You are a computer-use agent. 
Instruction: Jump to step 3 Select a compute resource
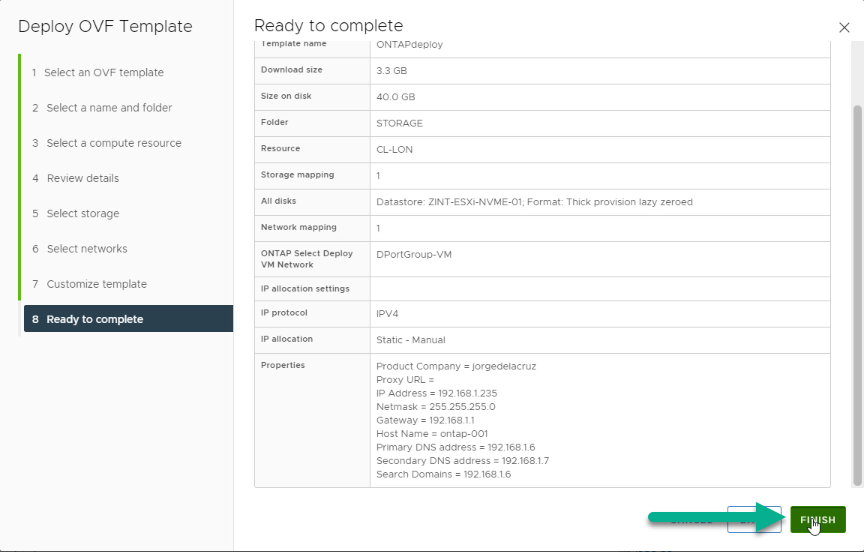pyautogui.click(x=106, y=143)
